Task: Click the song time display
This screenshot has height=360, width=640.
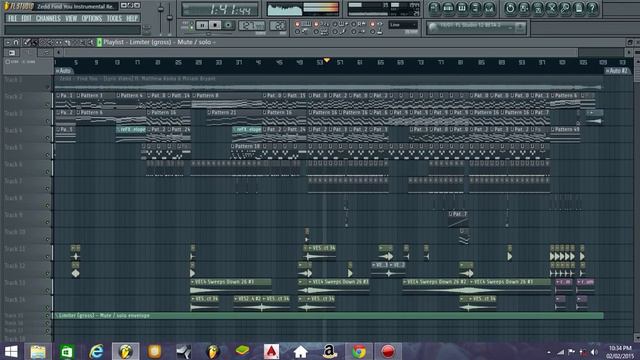Action: pos(220,9)
